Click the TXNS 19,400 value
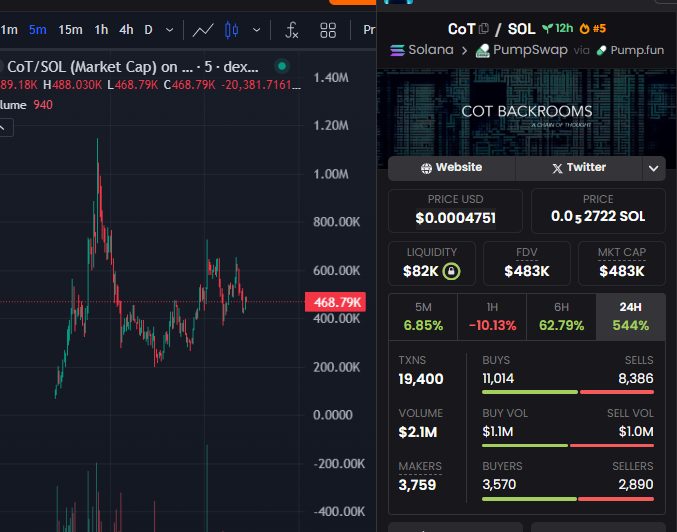The height and width of the screenshot is (532, 677). 421,379
